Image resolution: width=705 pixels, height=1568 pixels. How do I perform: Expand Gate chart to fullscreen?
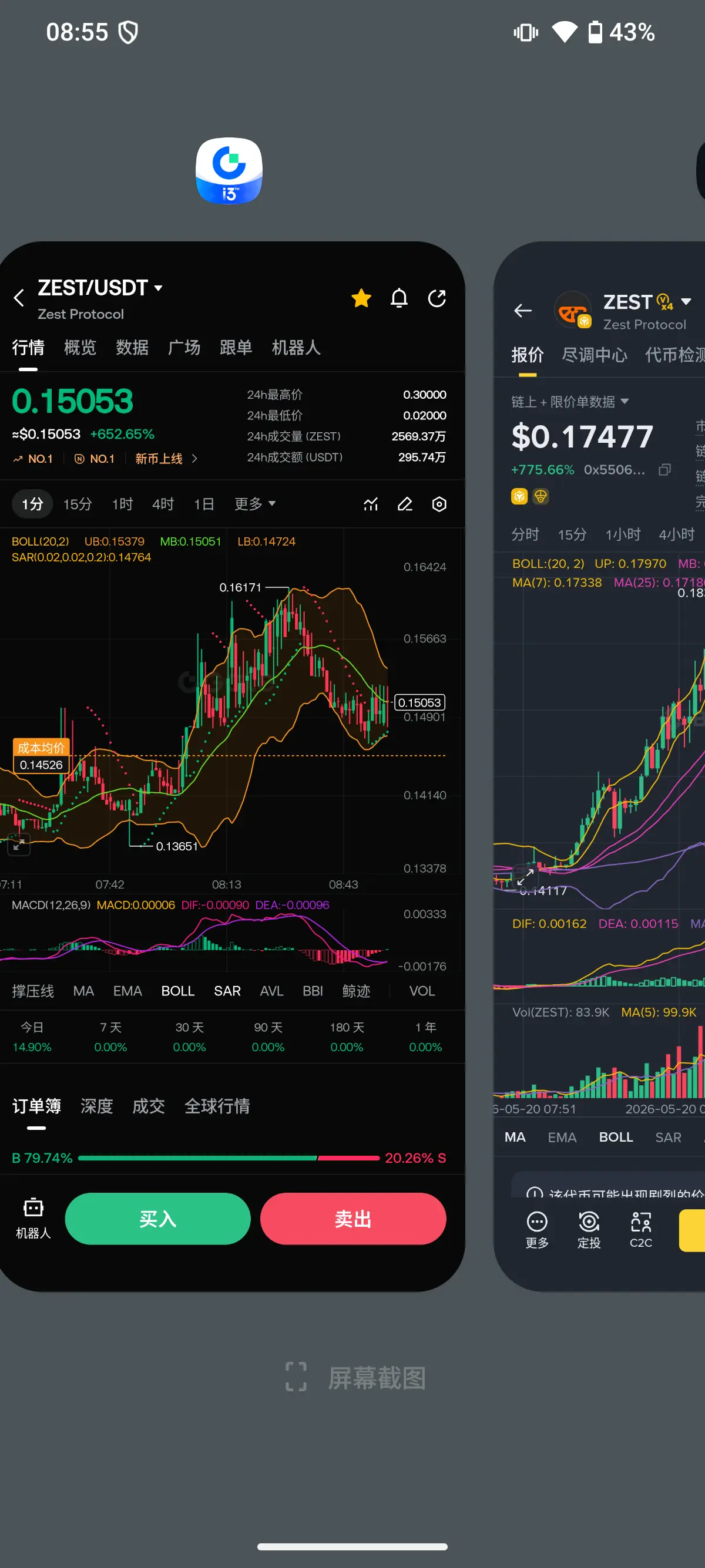tap(19, 844)
